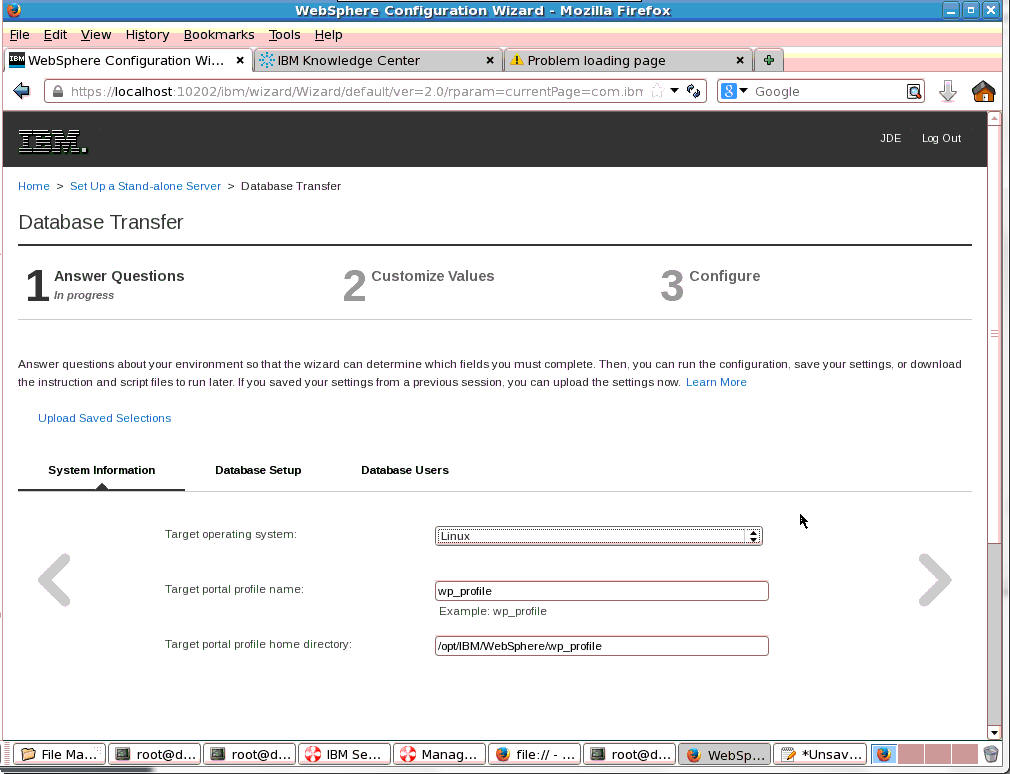The width and height of the screenshot is (1010, 774).
Task: Open Manag... taskbar window
Action: 439,754
